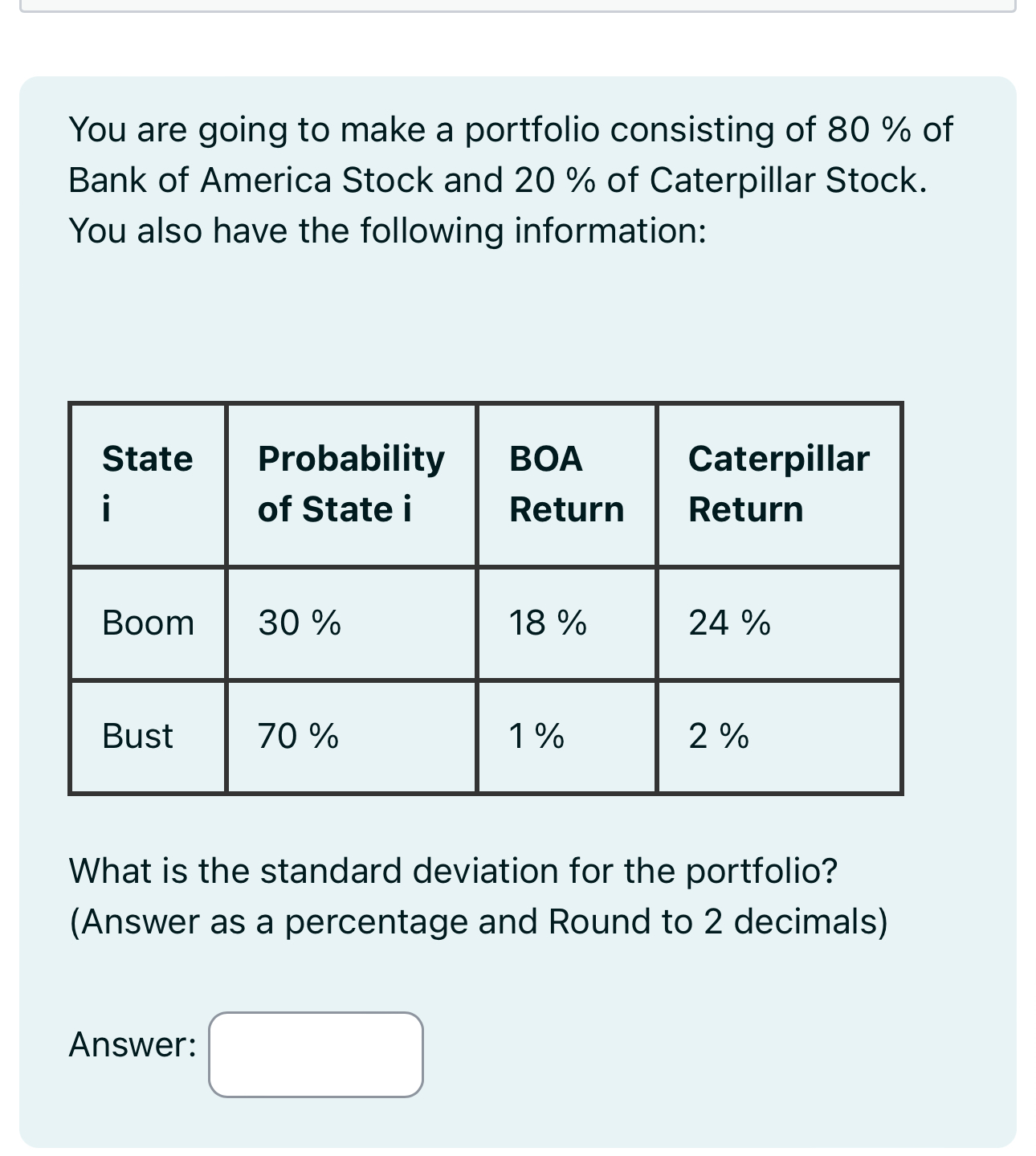Click the Bust state label
The width and height of the screenshot is (1036, 1156).
137,736
